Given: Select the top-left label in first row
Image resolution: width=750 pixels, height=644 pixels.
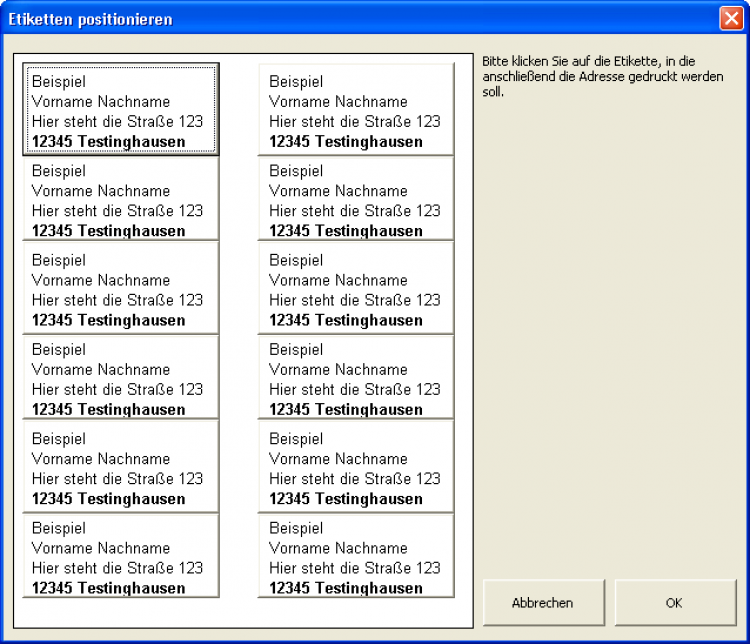Looking at the screenshot, I should (120, 110).
